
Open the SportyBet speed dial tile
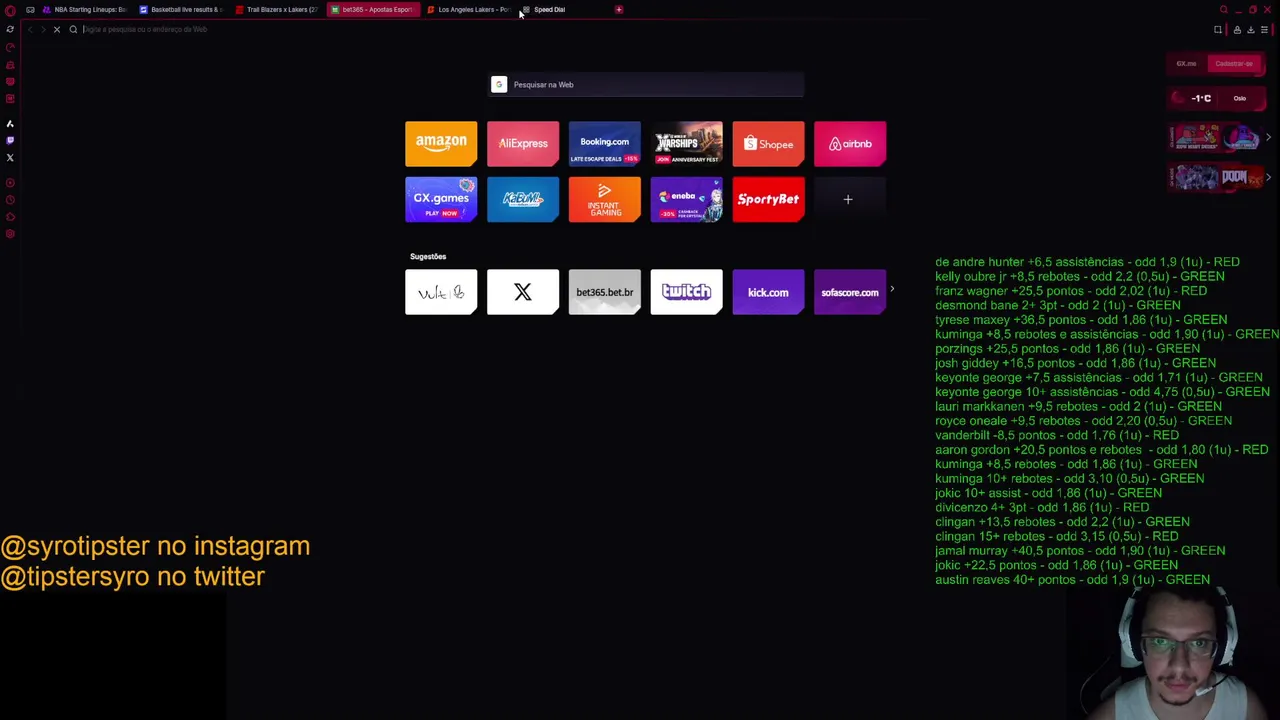768,199
